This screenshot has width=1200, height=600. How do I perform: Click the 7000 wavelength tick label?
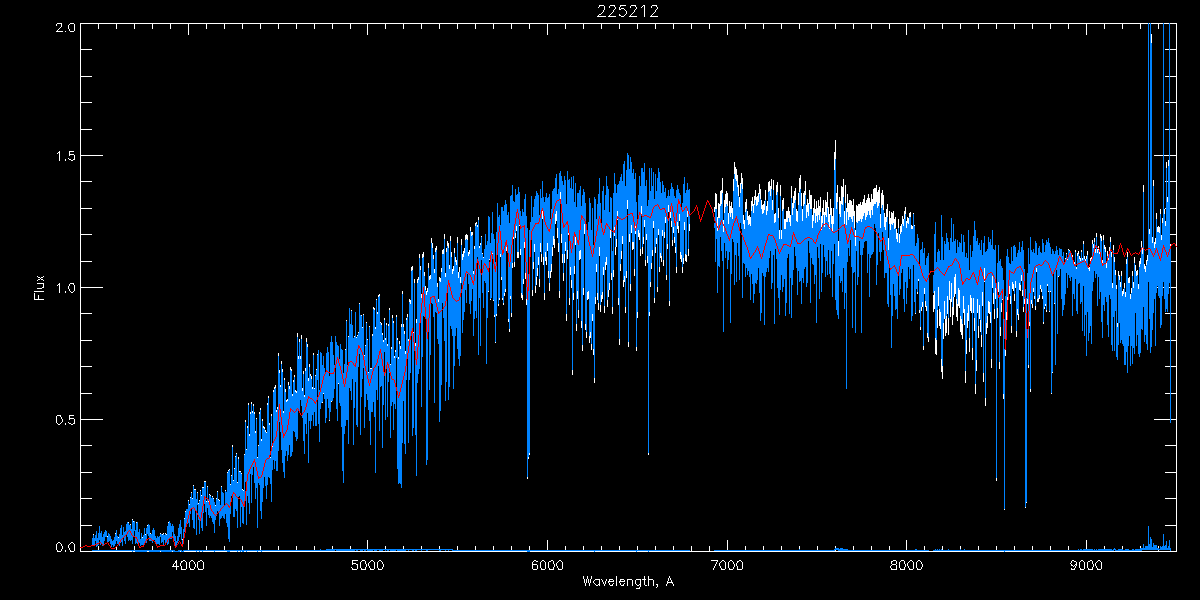(727, 565)
